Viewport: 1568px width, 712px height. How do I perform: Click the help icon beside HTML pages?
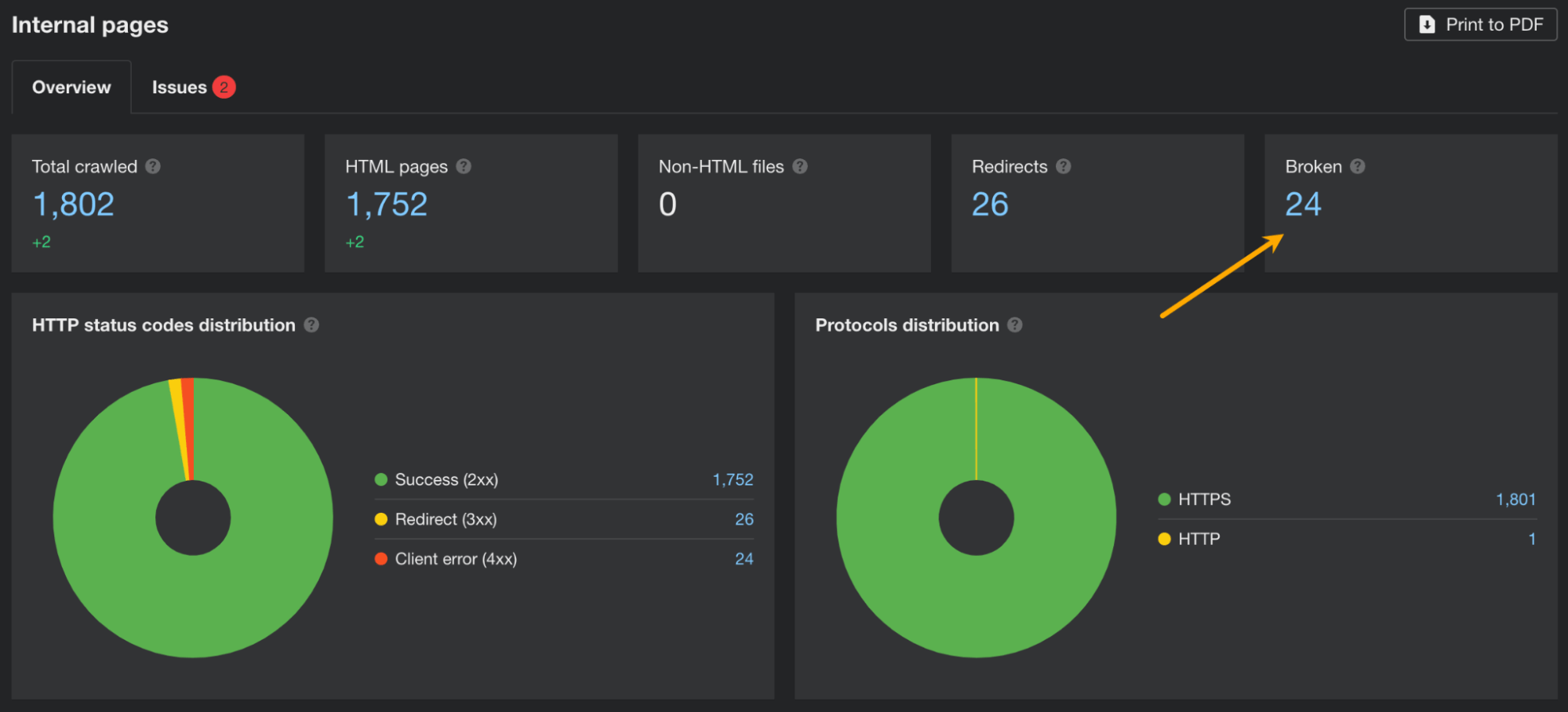coord(464,166)
